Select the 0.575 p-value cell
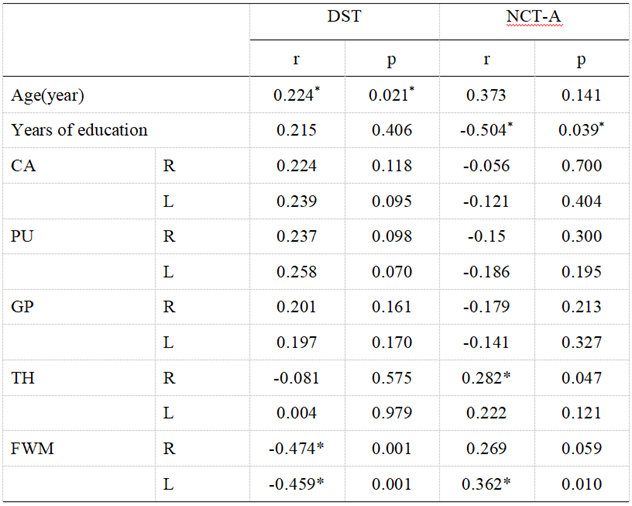Screen dimensions: 632x506 [x=391, y=378]
